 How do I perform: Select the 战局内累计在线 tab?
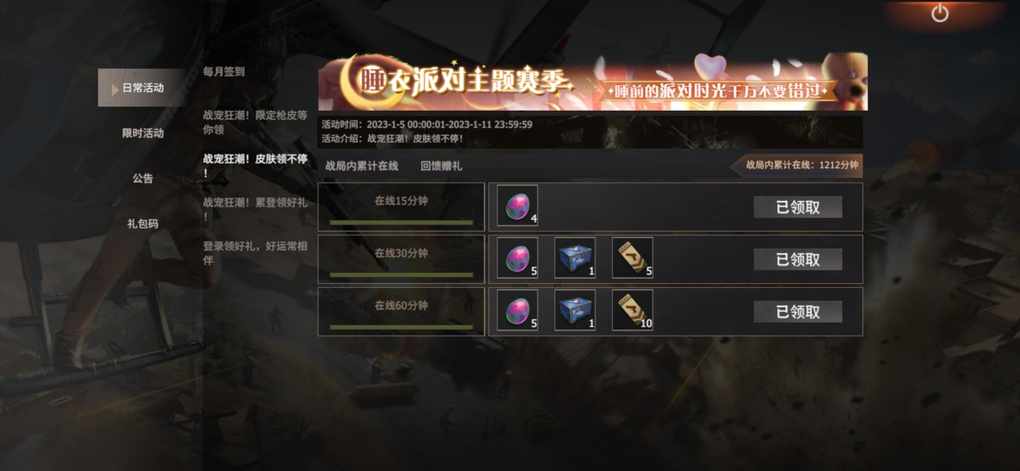[362, 166]
